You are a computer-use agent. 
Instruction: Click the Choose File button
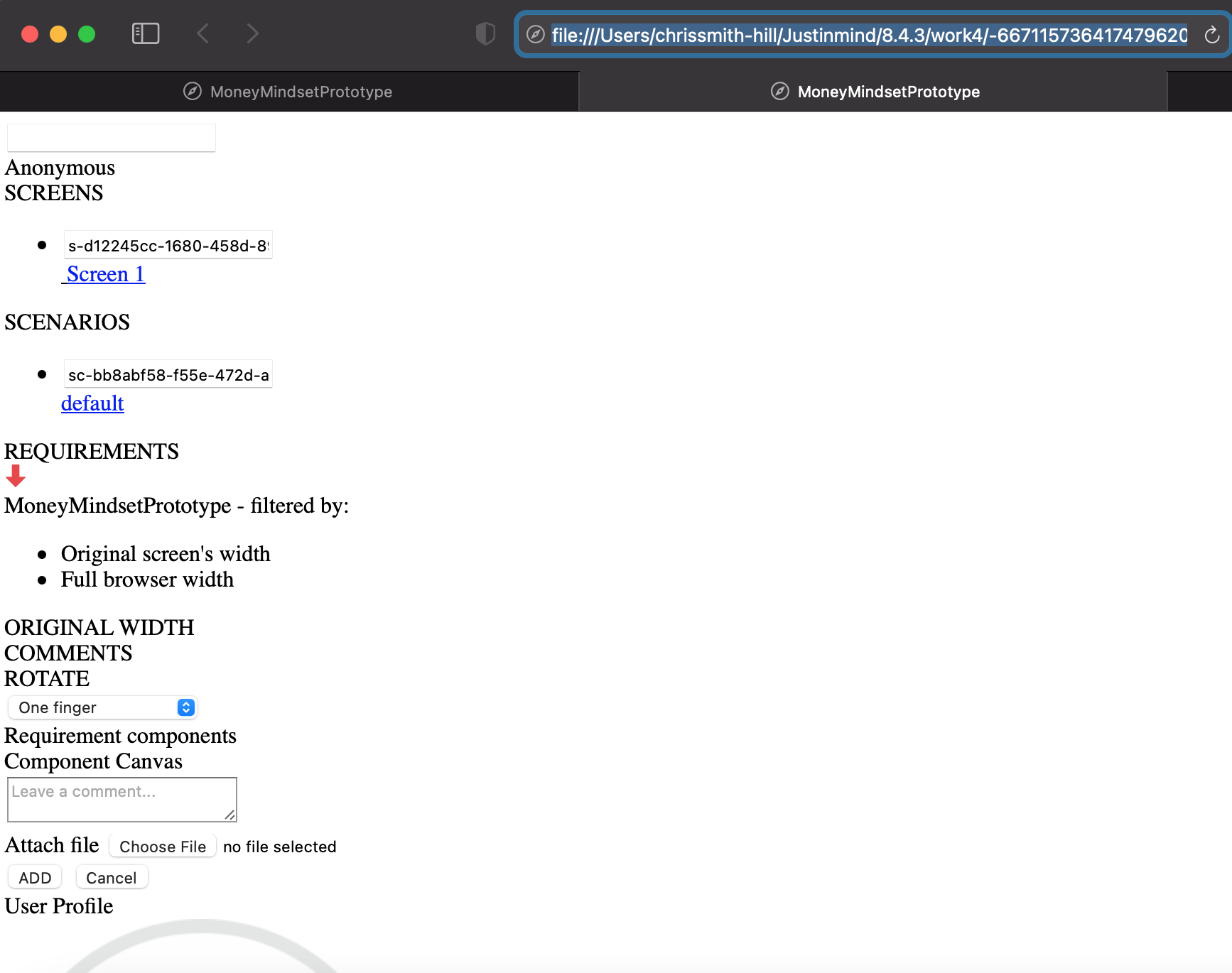[x=163, y=847]
